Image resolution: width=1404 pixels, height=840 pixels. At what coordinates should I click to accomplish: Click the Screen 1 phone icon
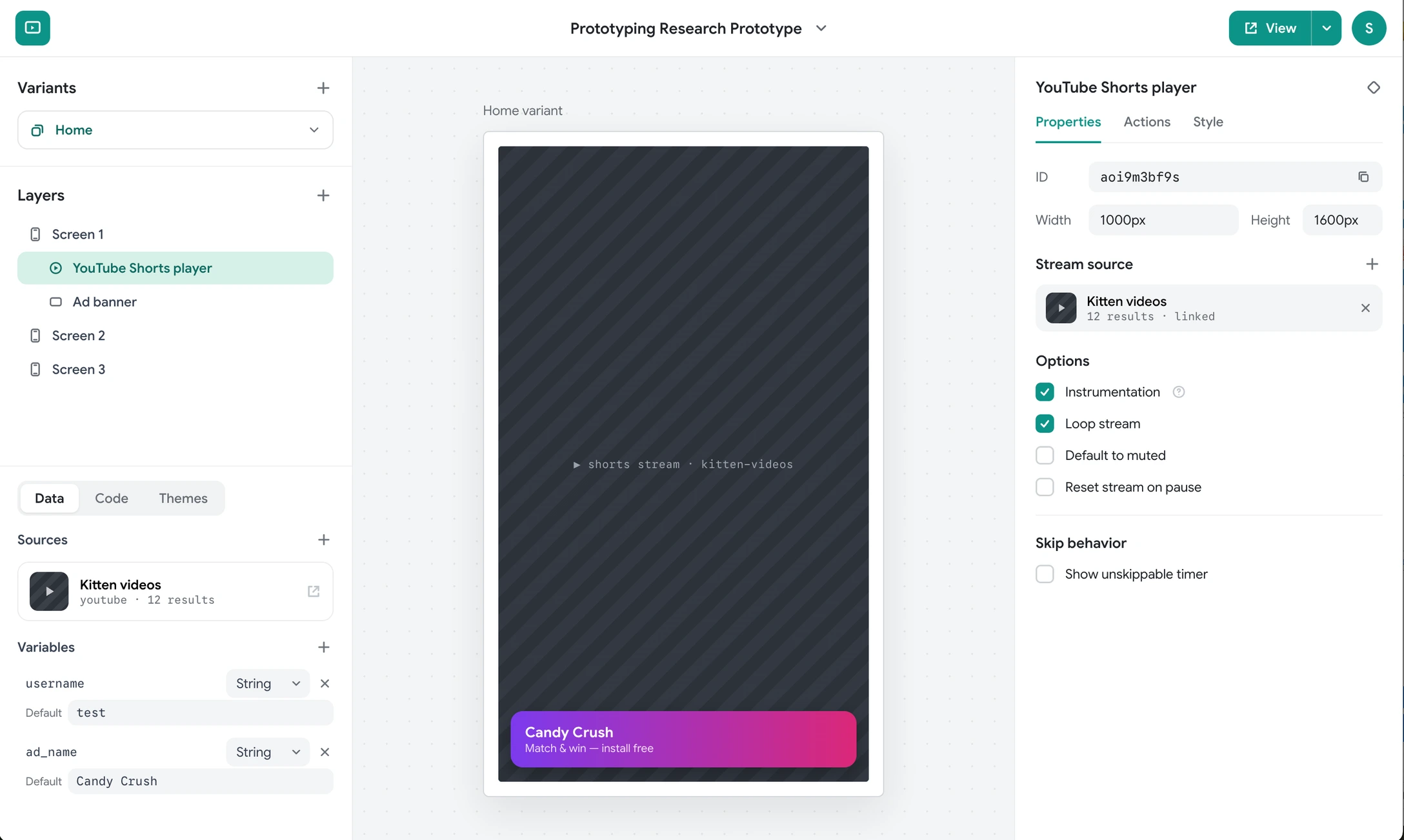tap(35, 234)
